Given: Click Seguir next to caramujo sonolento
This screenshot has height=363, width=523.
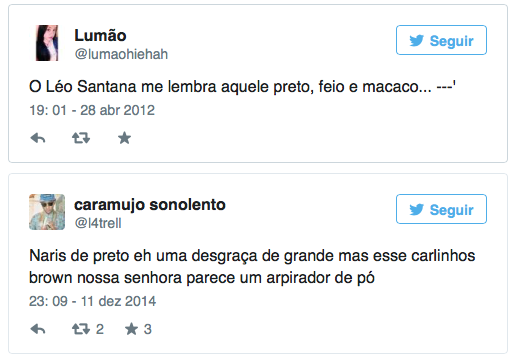Looking at the screenshot, I should [x=441, y=209].
